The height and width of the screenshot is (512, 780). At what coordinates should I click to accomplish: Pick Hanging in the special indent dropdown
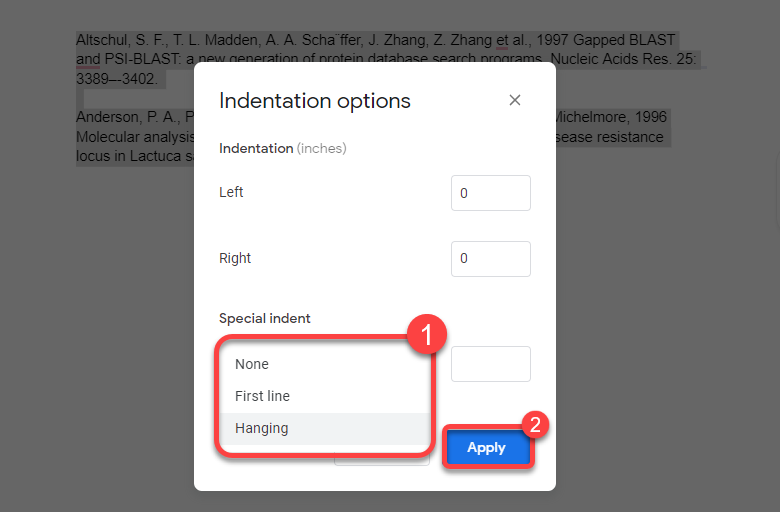tap(262, 428)
